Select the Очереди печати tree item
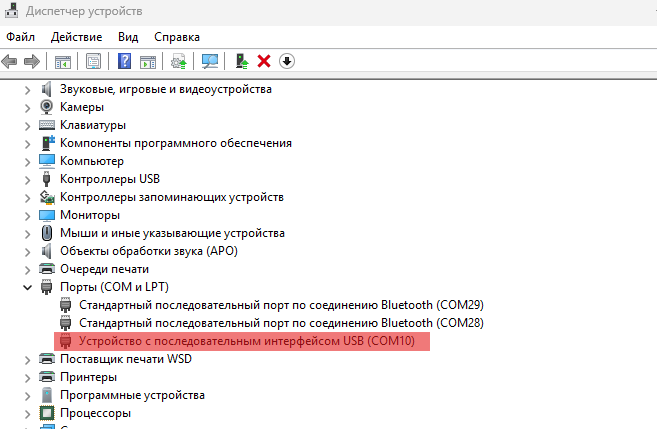This screenshot has width=657, height=429. 104,269
